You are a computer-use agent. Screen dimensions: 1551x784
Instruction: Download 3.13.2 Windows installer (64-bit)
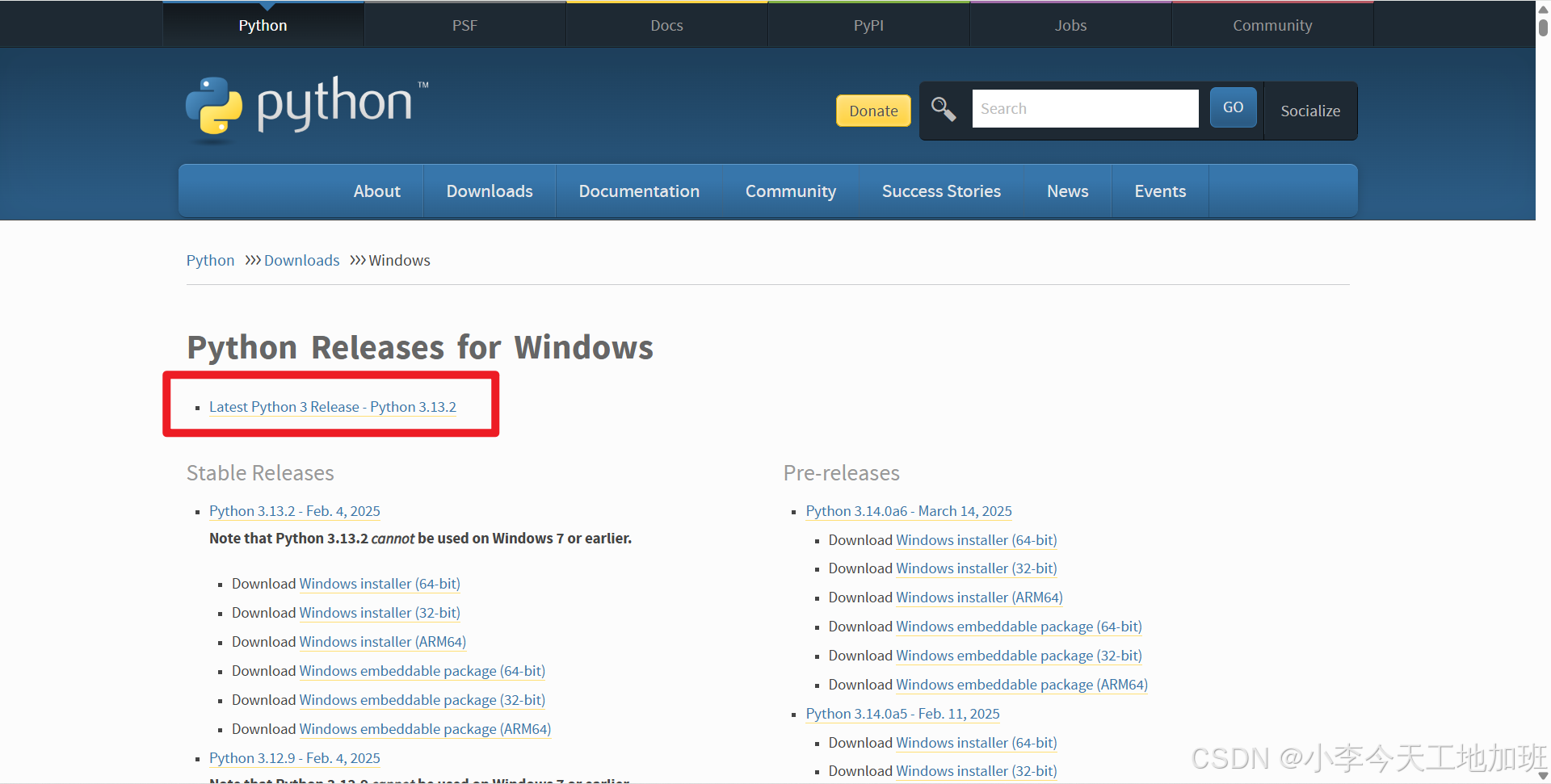click(x=380, y=584)
